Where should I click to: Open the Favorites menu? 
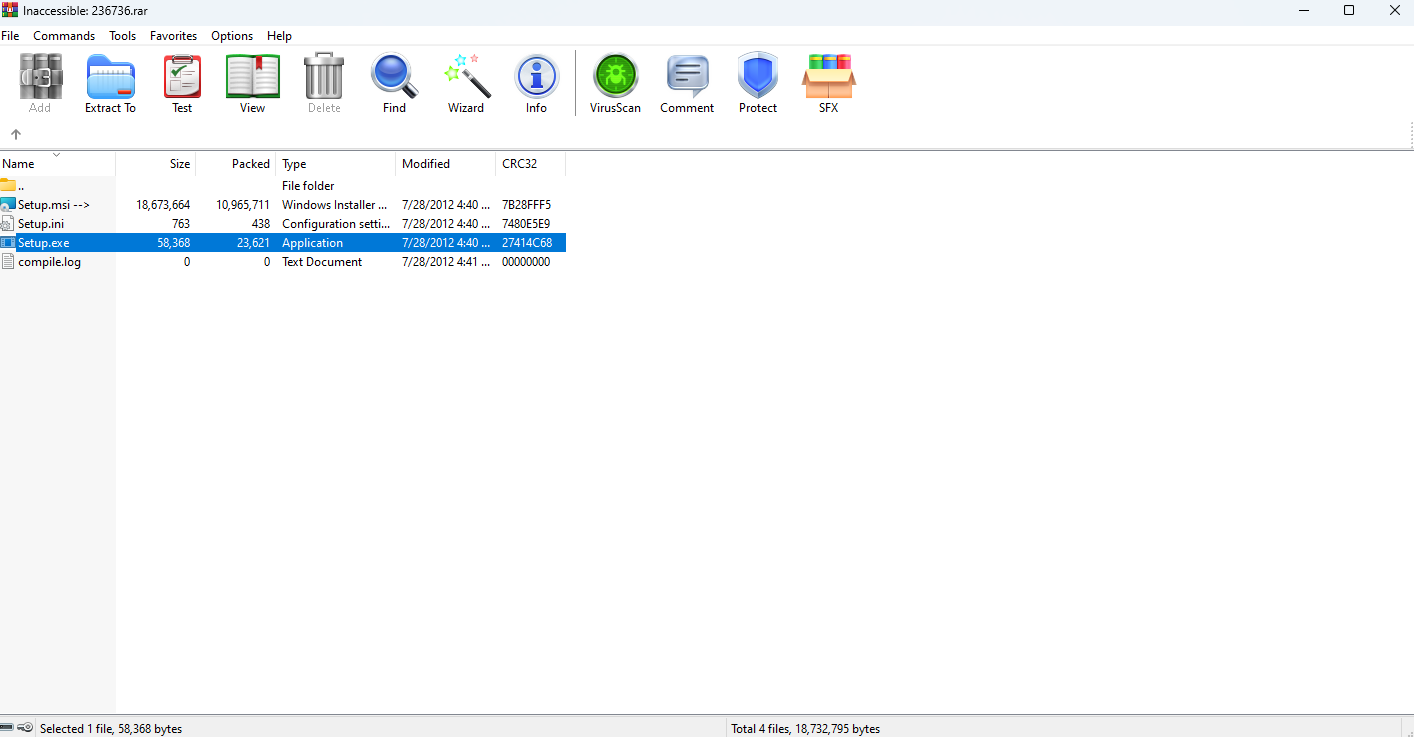click(173, 36)
